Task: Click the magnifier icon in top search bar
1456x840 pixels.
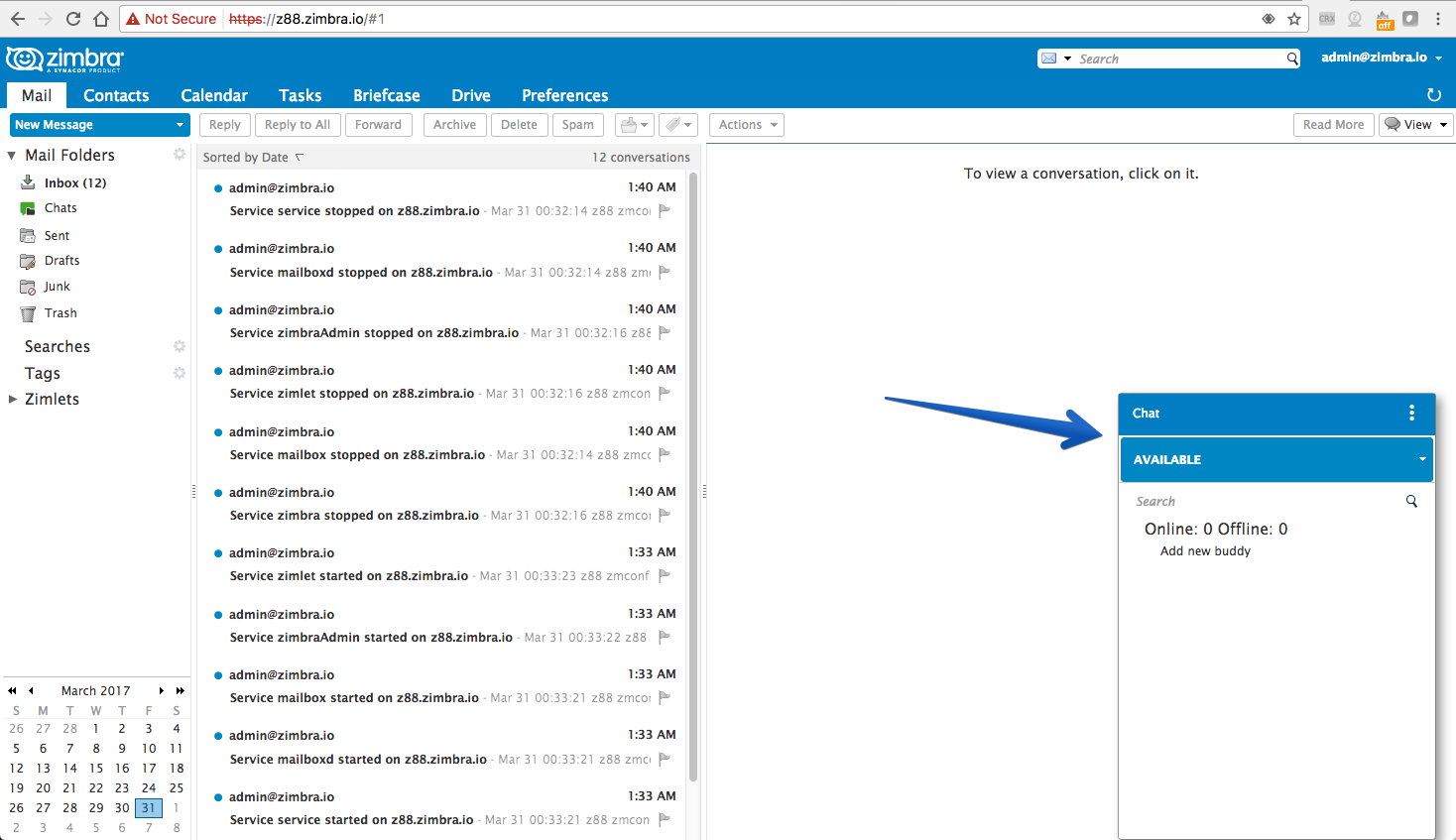Action: [1292, 59]
